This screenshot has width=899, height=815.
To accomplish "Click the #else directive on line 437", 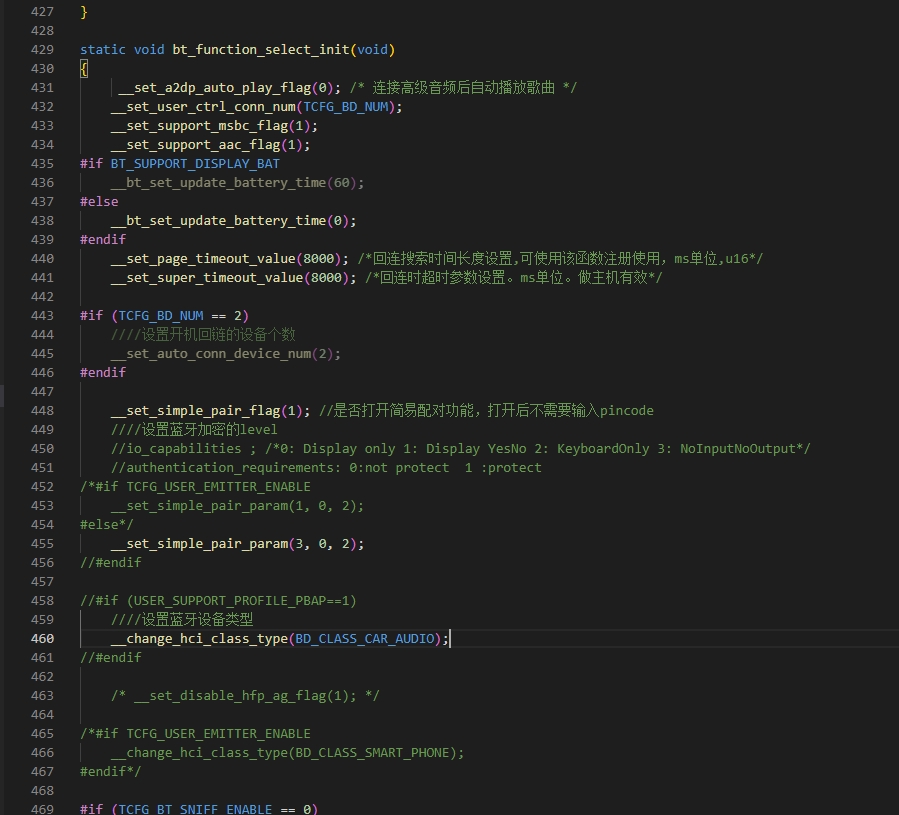I will [x=99, y=201].
